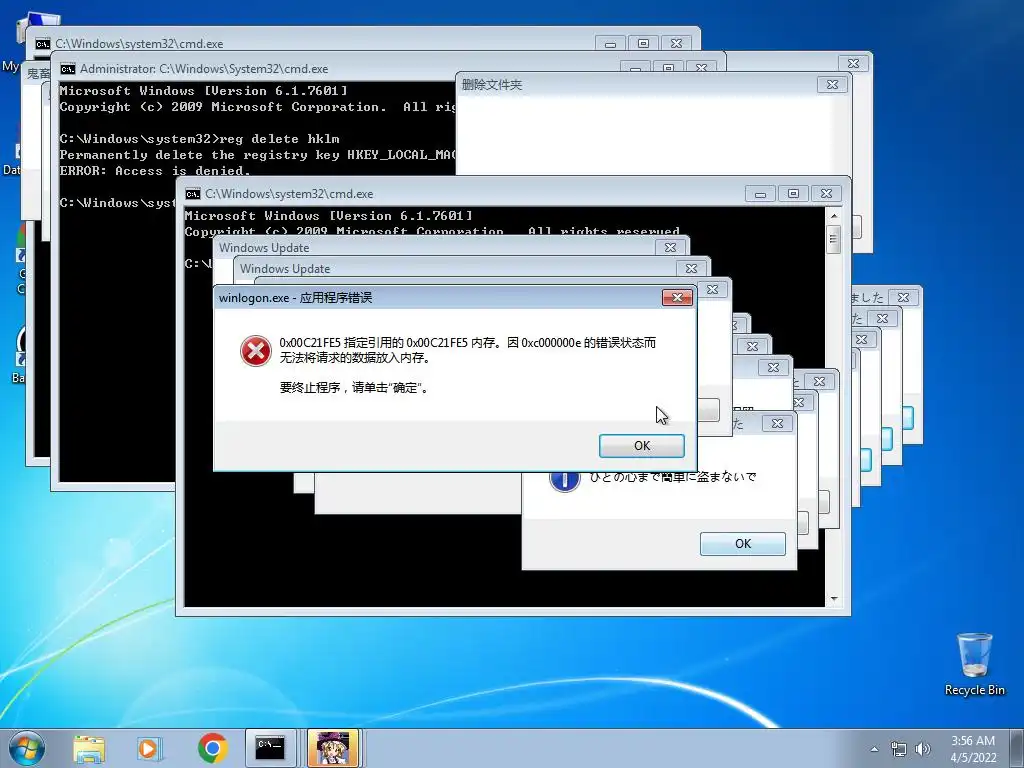Click the rearmost cmd.exe title bar icon

click(42, 44)
